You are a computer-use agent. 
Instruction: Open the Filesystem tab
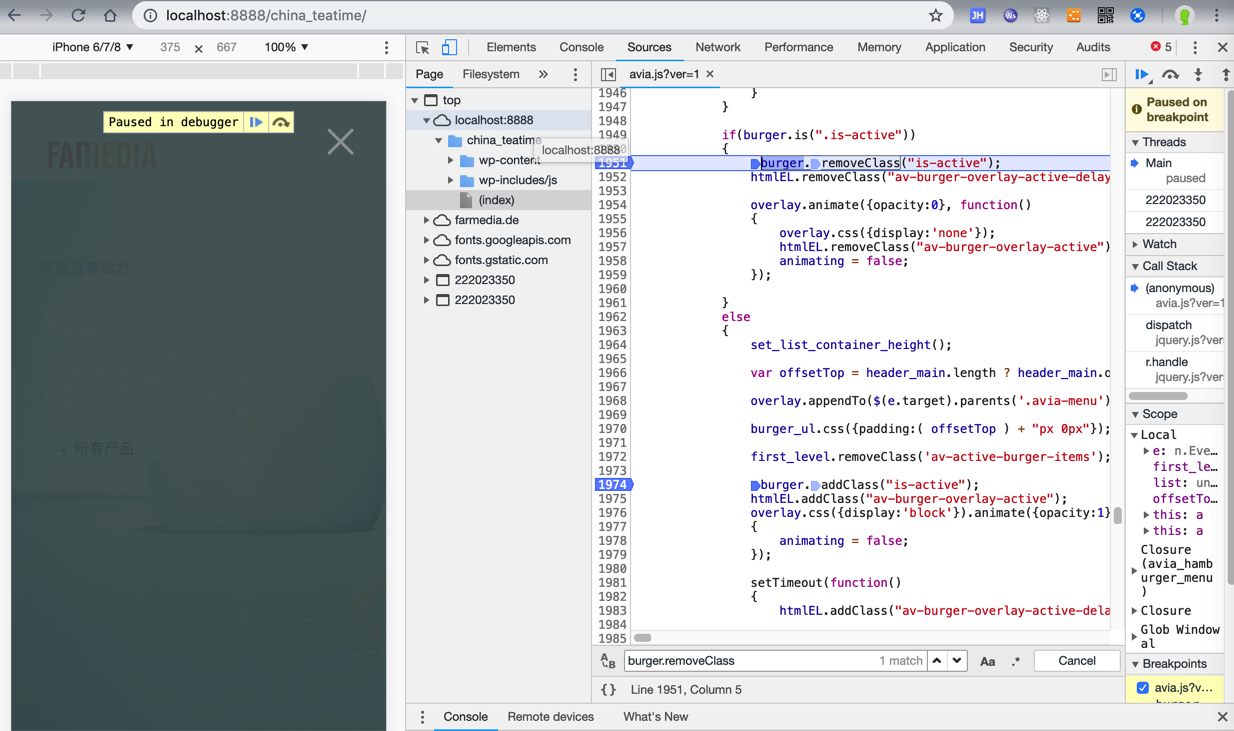click(491, 74)
